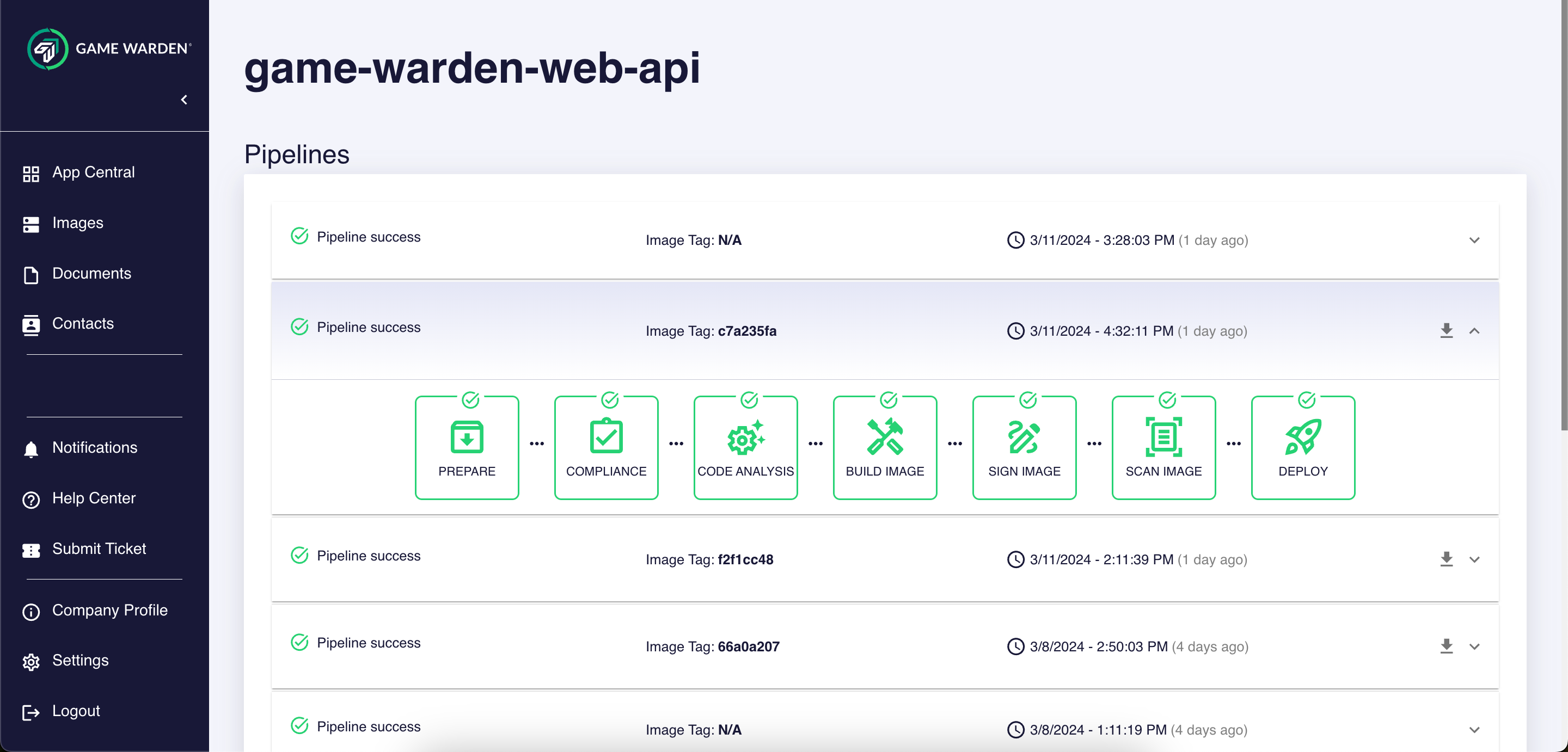The width and height of the screenshot is (1568, 752).
Task: Click the image tag c7a235fa
Action: point(747,331)
